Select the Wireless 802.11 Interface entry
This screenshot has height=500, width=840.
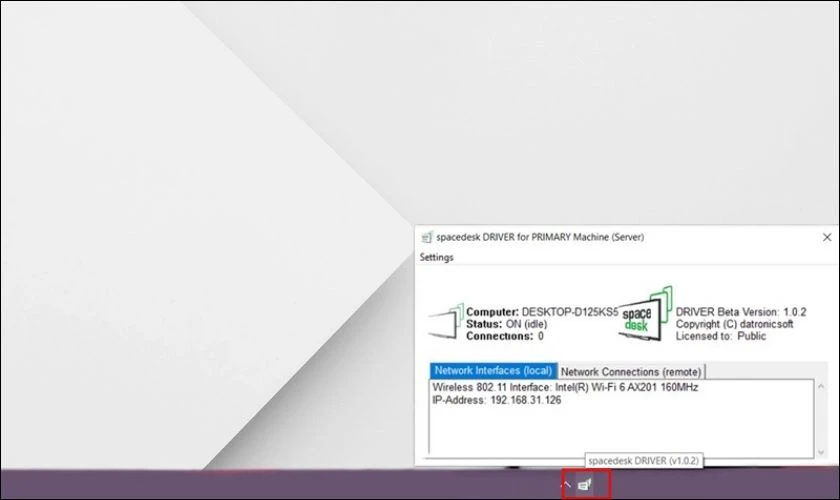coord(565,387)
